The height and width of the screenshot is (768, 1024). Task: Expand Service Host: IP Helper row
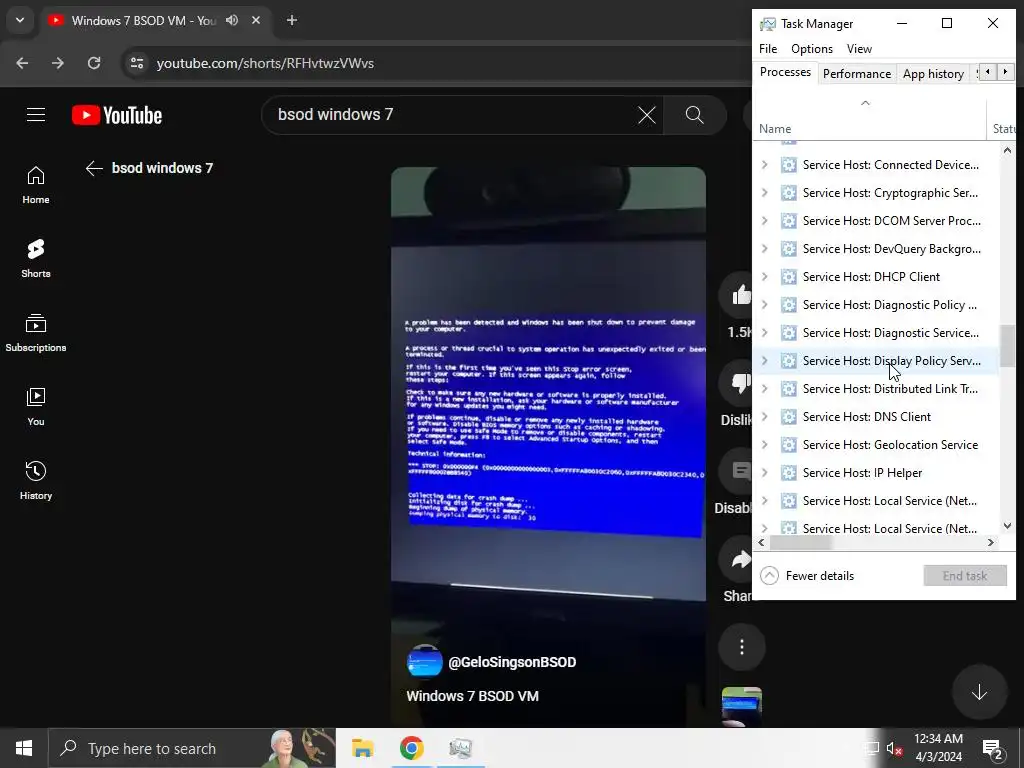[765, 473]
